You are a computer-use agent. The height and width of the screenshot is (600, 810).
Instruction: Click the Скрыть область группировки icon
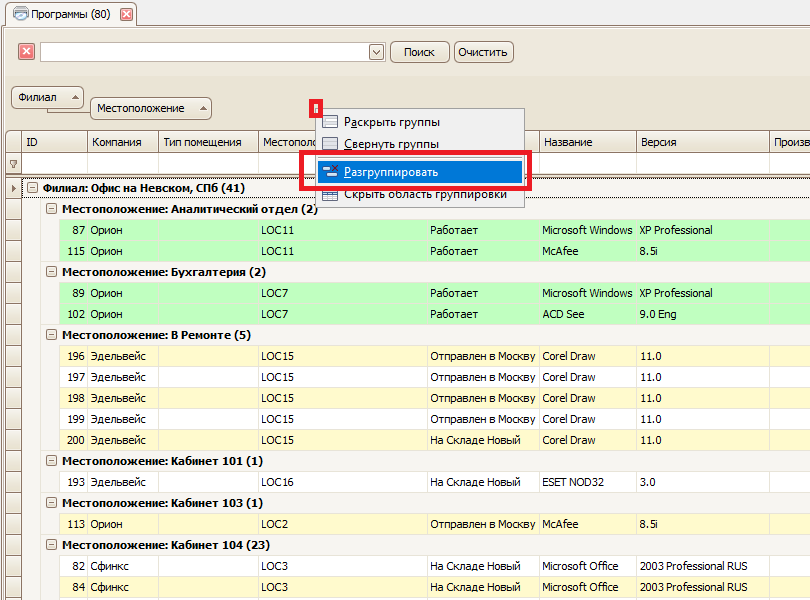[x=330, y=195]
